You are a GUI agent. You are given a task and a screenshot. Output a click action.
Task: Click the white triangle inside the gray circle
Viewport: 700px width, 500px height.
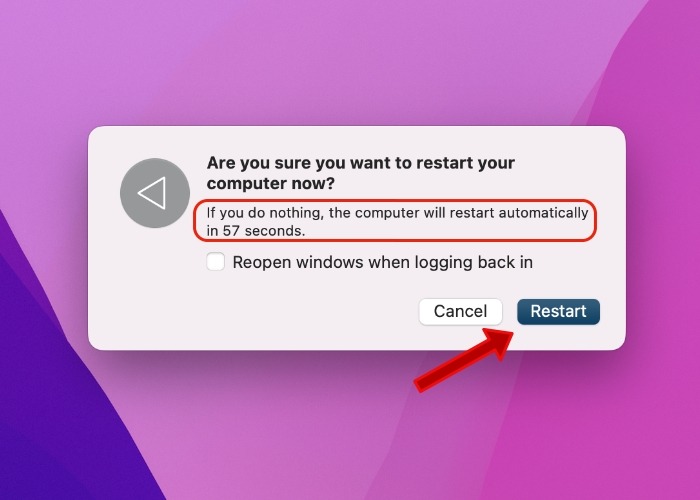pos(152,193)
